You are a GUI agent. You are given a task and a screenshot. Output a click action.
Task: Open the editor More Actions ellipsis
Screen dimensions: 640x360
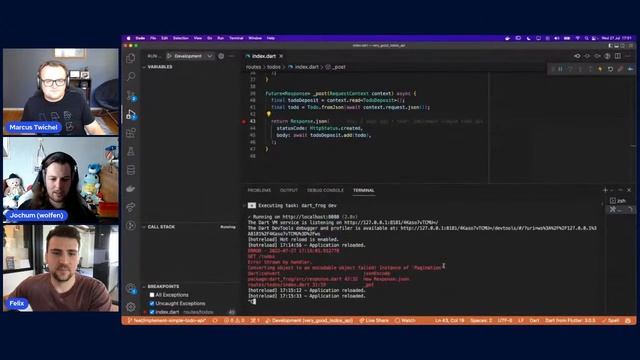(x=628, y=56)
